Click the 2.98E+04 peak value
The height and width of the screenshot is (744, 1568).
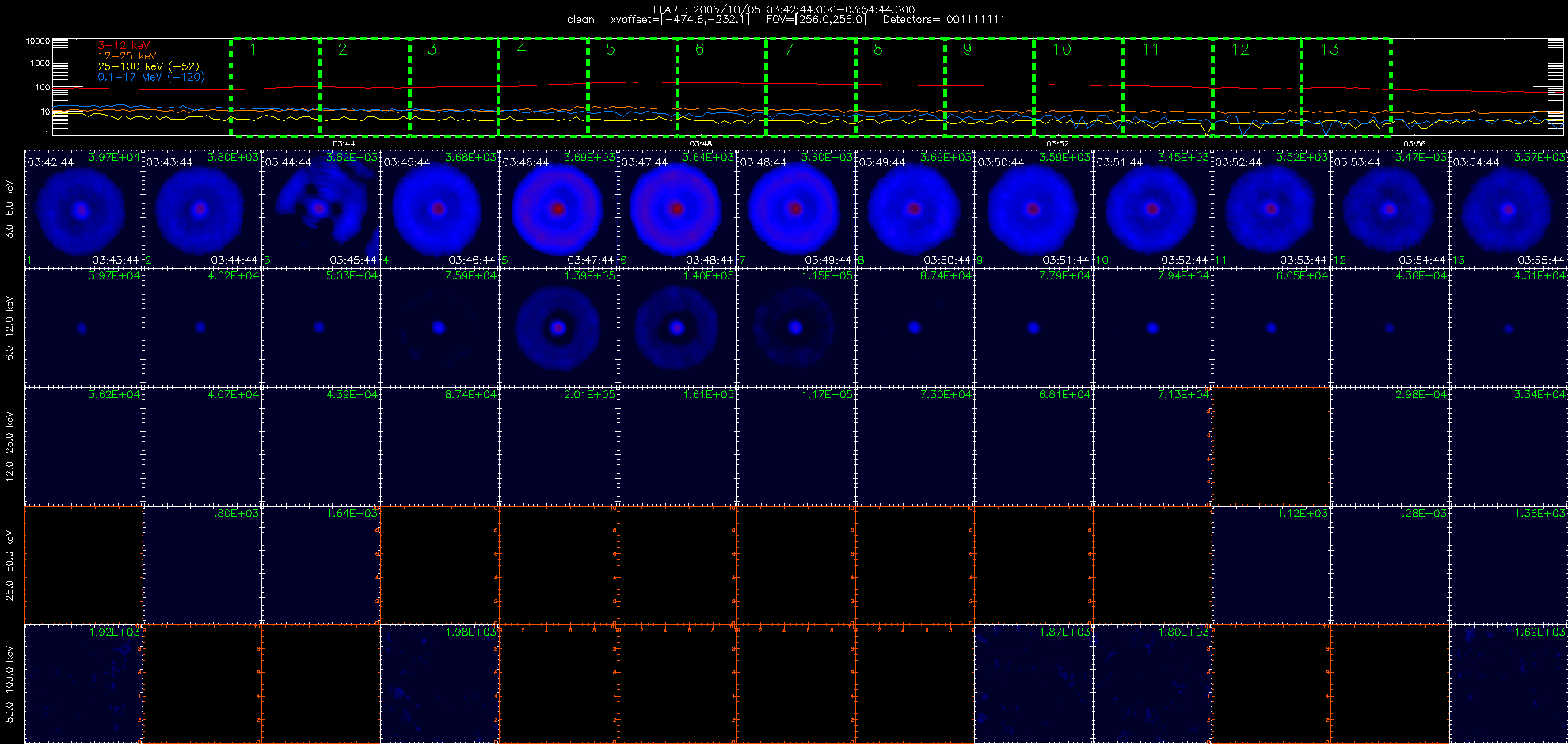tap(1421, 394)
